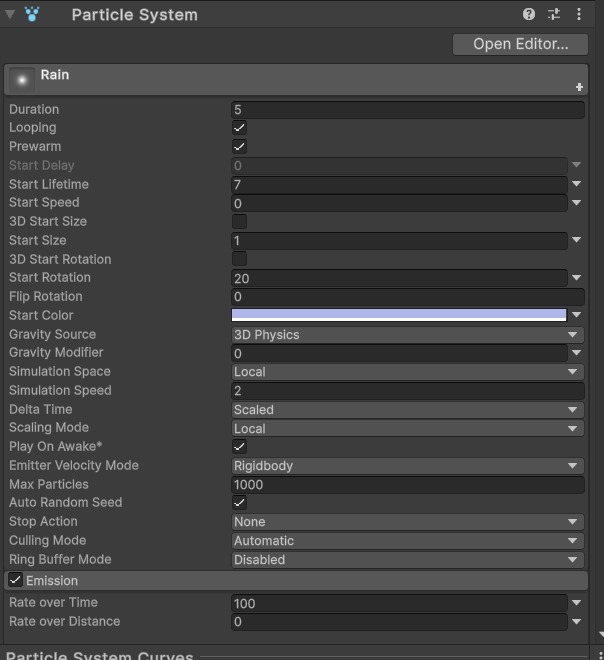Open Rate over Time mode arrow
Image resolution: width=604 pixels, height=660 pixels.
[576, 603]
